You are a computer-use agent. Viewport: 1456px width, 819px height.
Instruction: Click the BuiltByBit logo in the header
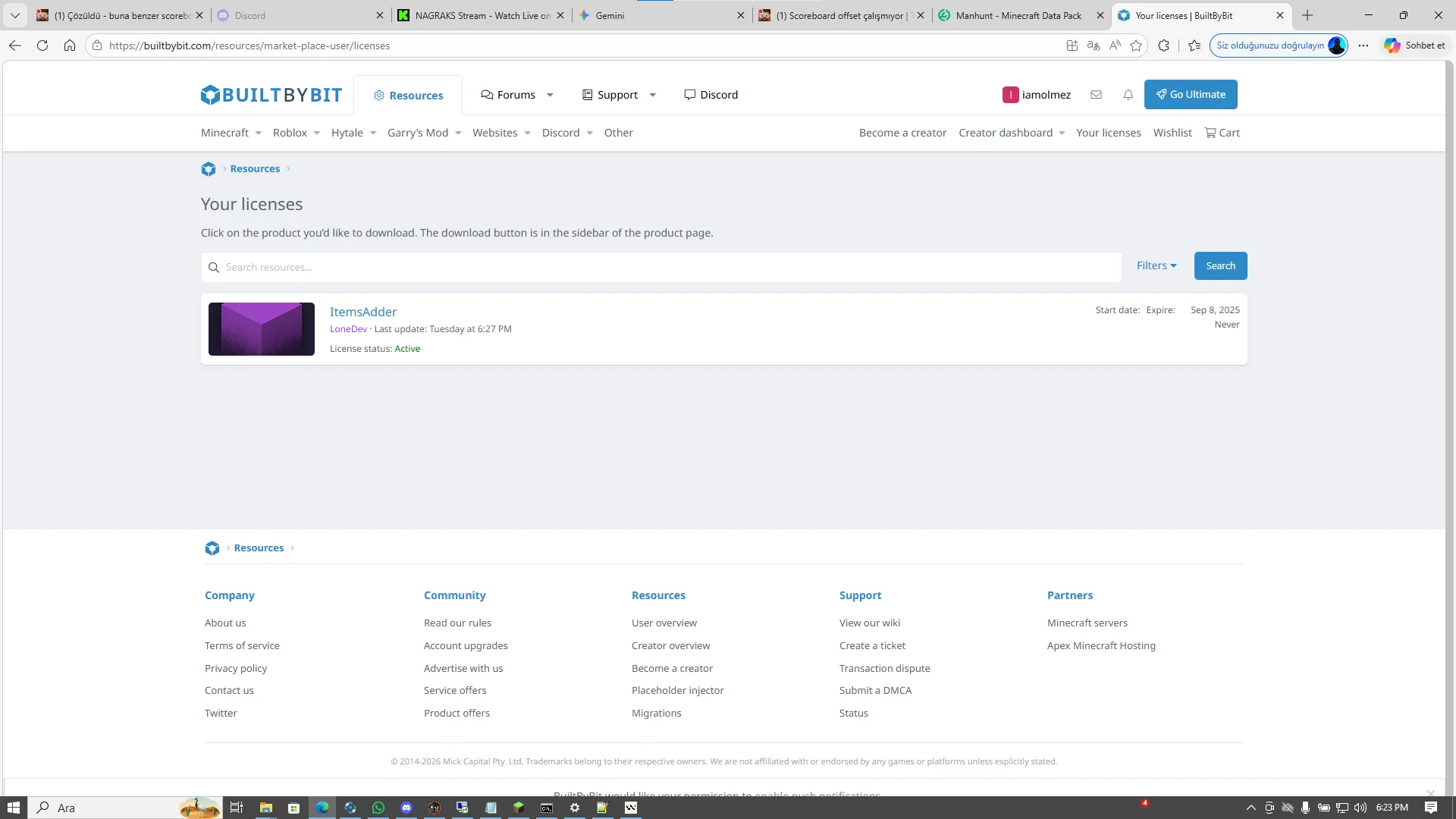point(271,95)
